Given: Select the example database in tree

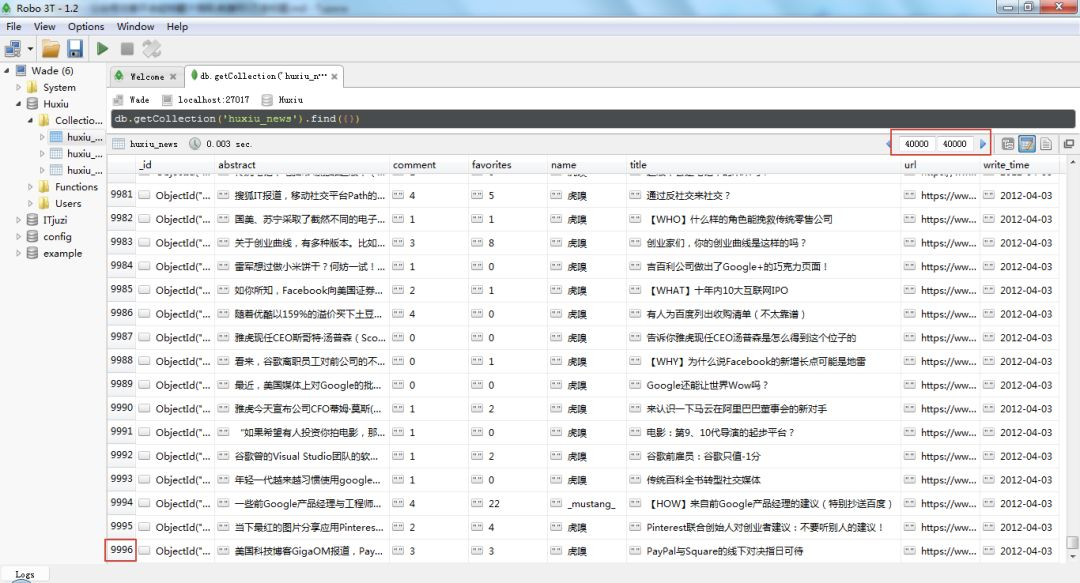Looking at the screenshot, I should tap(63, 253).
